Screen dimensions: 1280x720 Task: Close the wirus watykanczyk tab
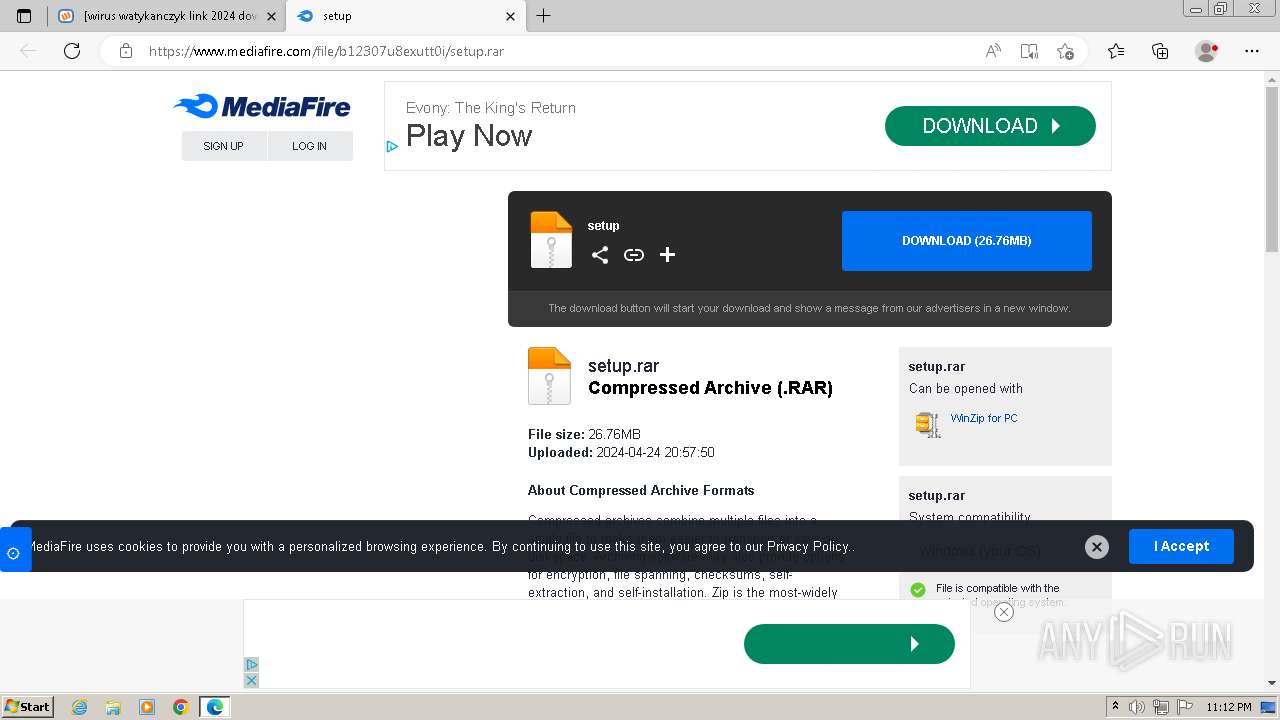coord(271,16)
